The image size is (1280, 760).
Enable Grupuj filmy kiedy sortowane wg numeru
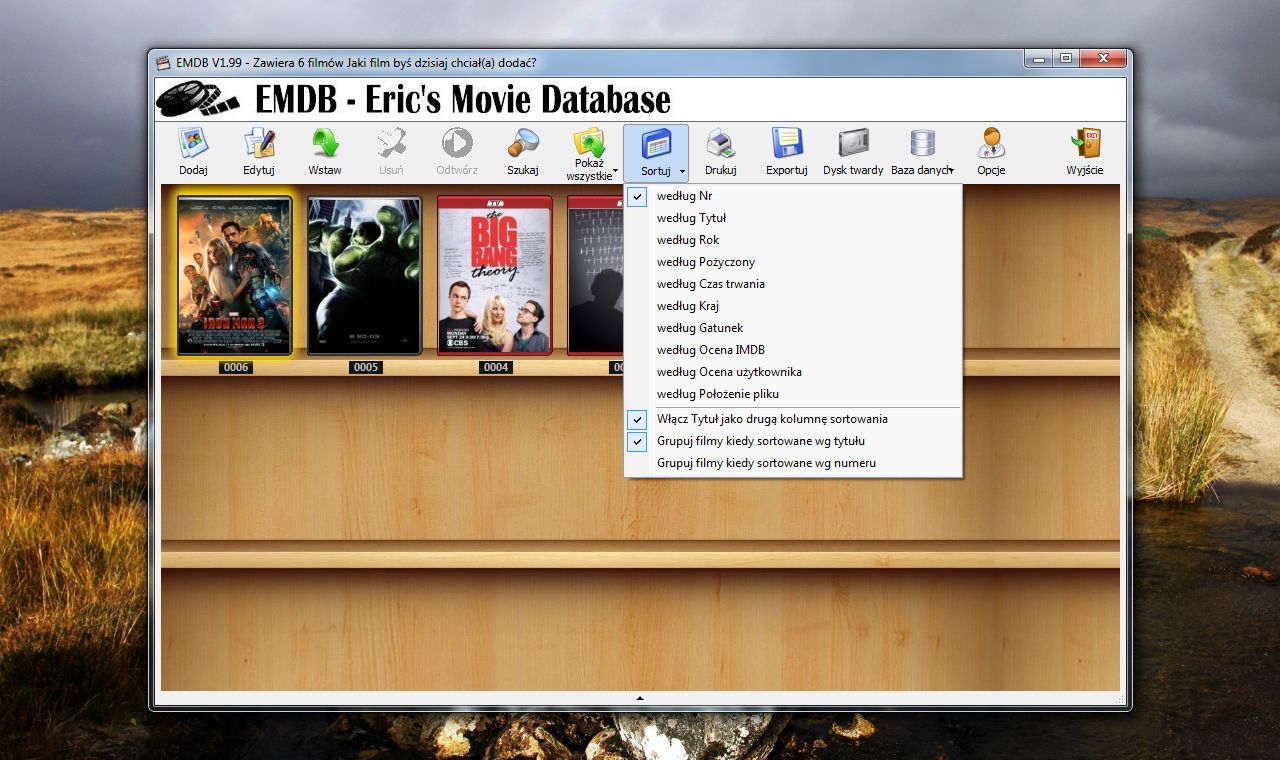793,463
